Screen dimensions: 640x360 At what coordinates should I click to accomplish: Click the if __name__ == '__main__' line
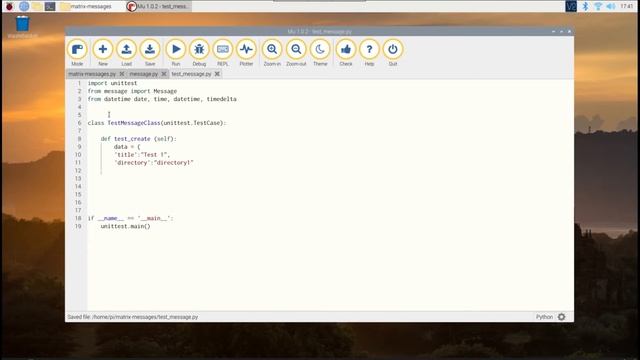click(131, 218)
